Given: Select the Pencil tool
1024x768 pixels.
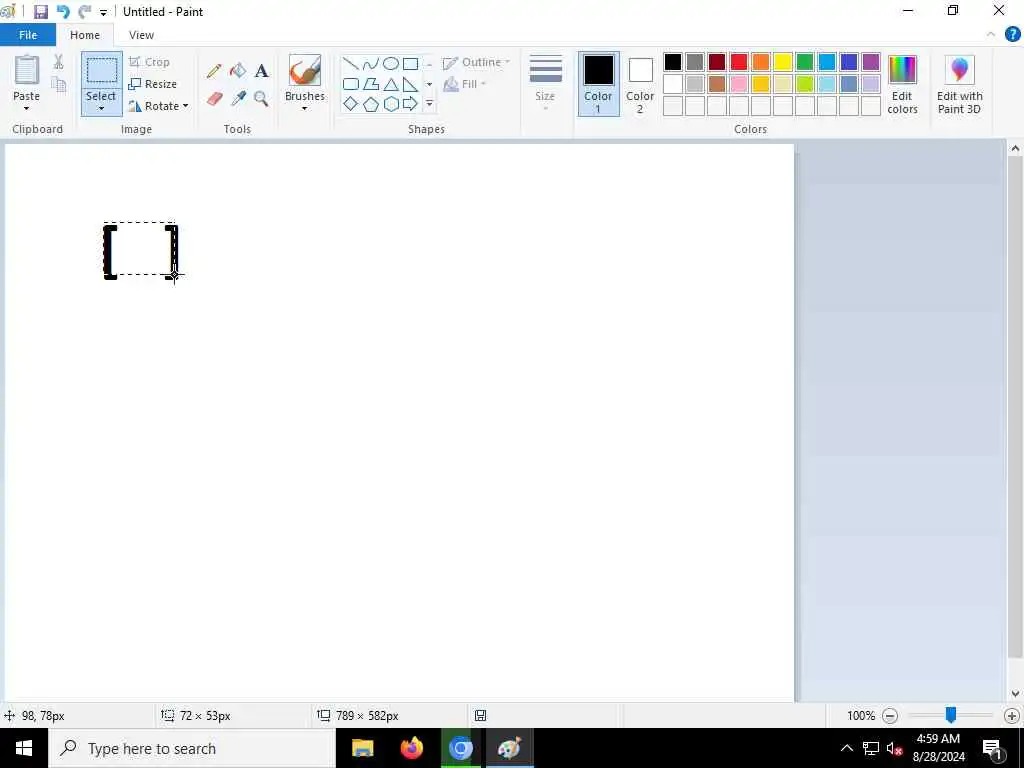Looking at the screenshot, I should [214, 71].
